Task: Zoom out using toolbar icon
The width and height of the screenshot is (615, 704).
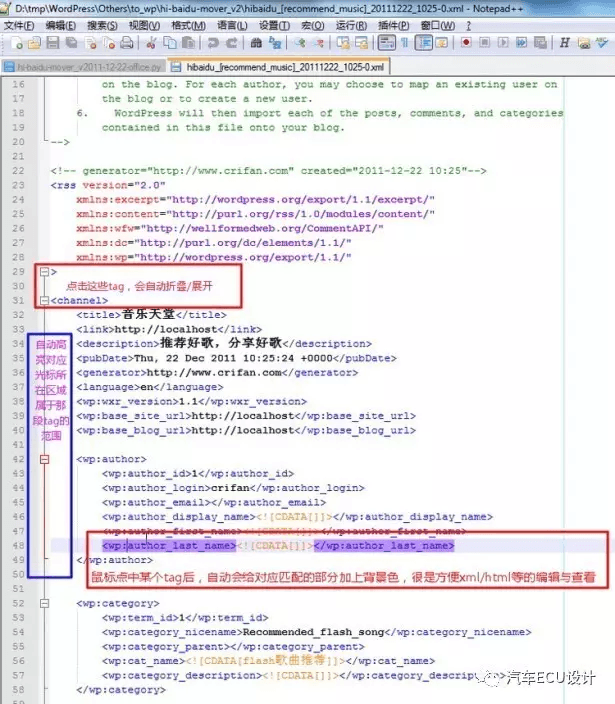Action: pyautogui.click(x=319, y=43)
